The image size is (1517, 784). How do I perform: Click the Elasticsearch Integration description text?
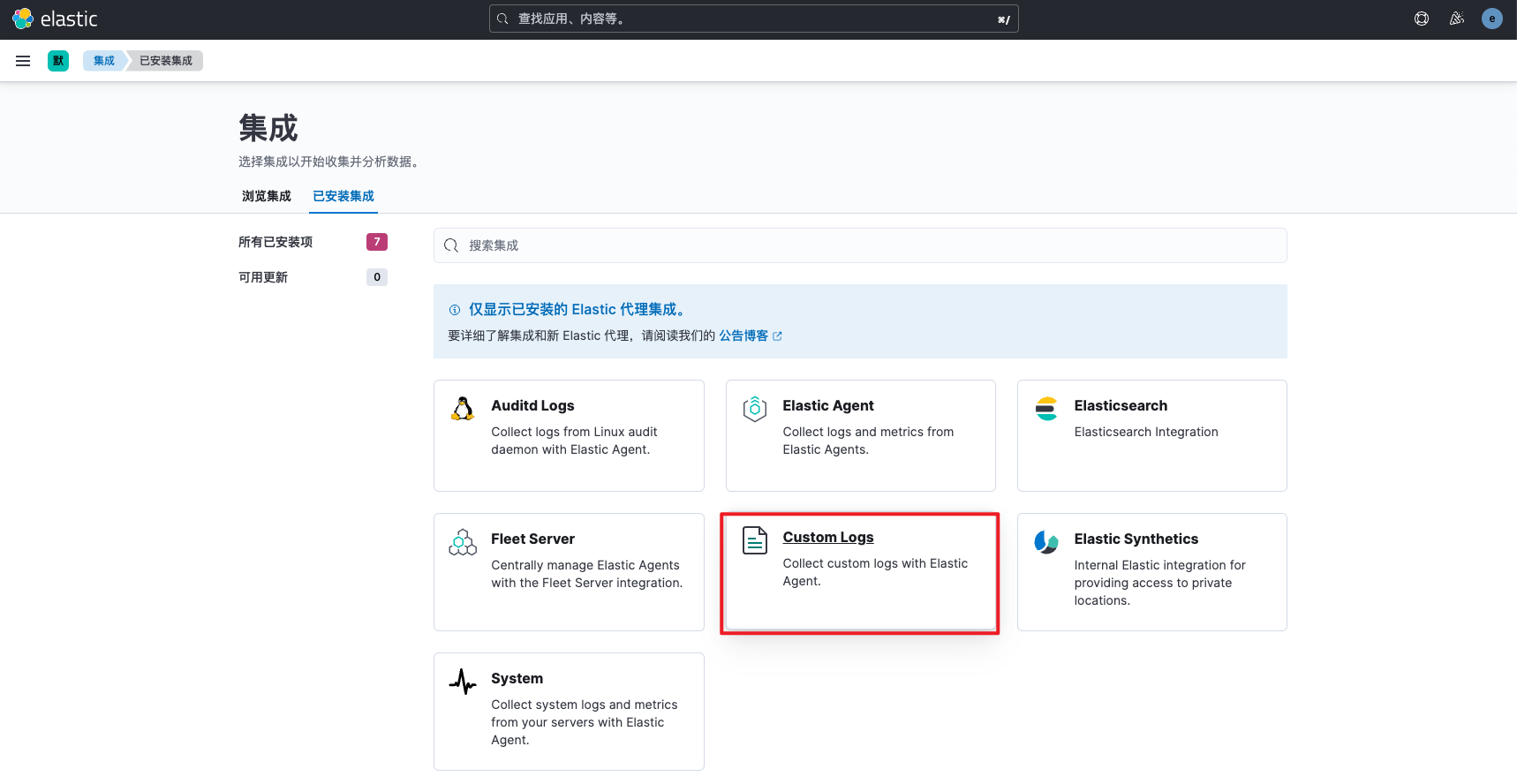1146,432
